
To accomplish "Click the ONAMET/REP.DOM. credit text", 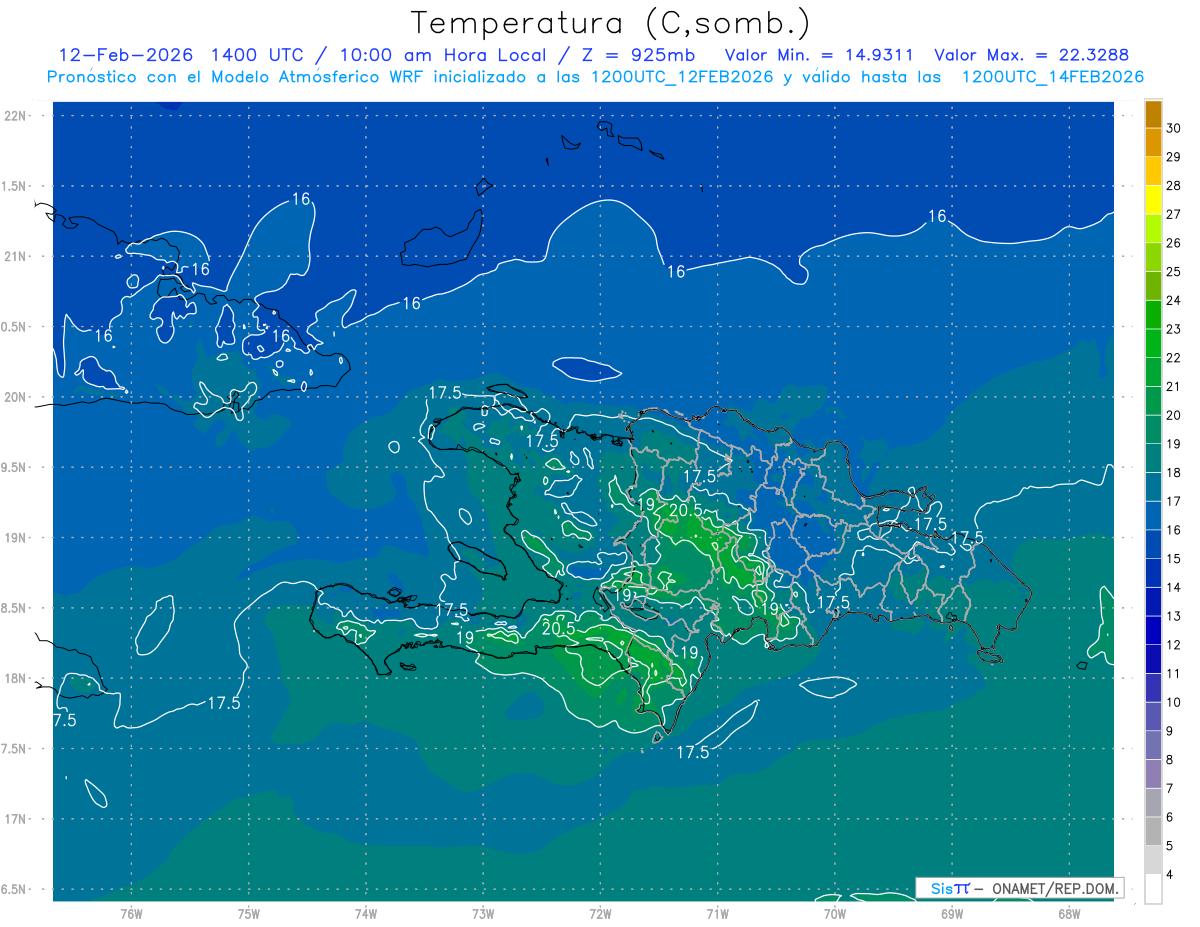I will coord(1052,888).
